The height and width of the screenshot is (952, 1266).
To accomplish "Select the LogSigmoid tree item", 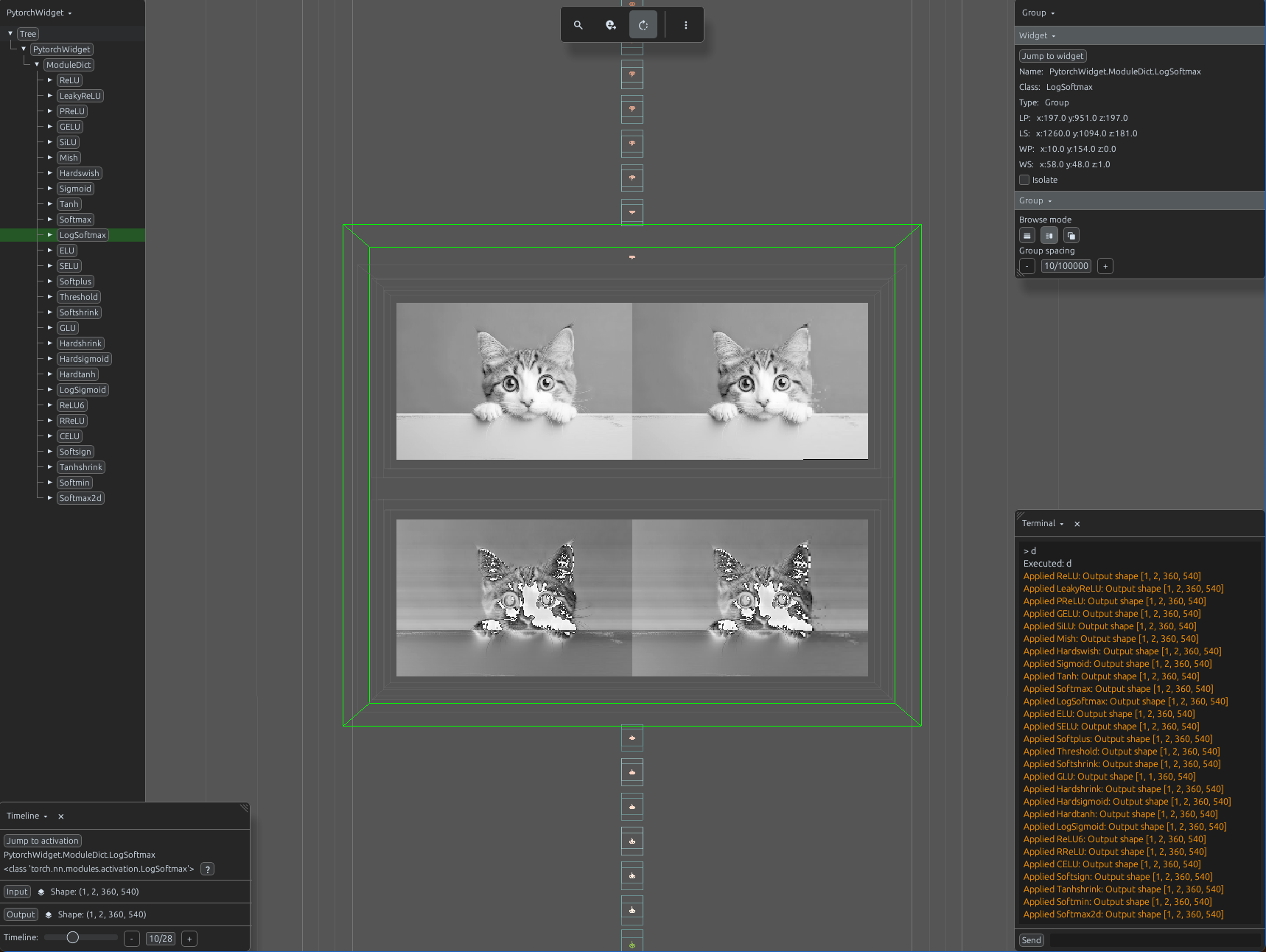I will [x=83, y=390].
